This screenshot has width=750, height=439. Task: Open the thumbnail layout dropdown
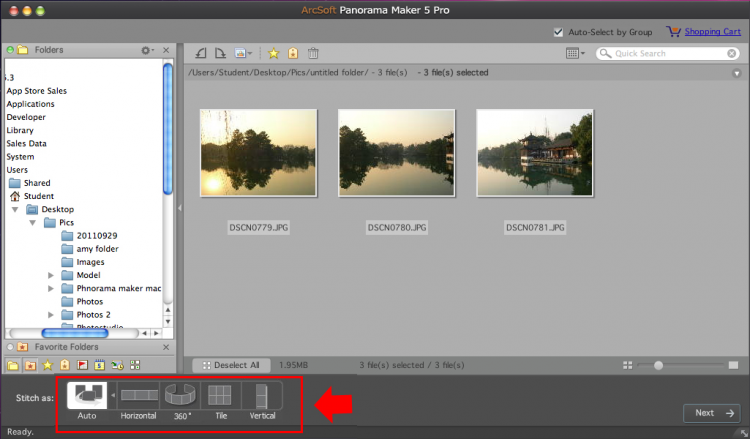click(x=575, y=53)
